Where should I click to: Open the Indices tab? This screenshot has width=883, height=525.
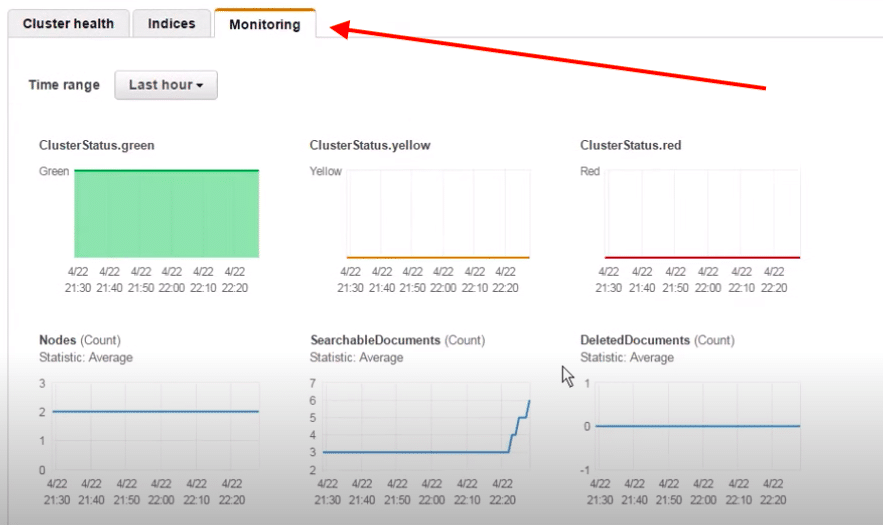(171, 24)
